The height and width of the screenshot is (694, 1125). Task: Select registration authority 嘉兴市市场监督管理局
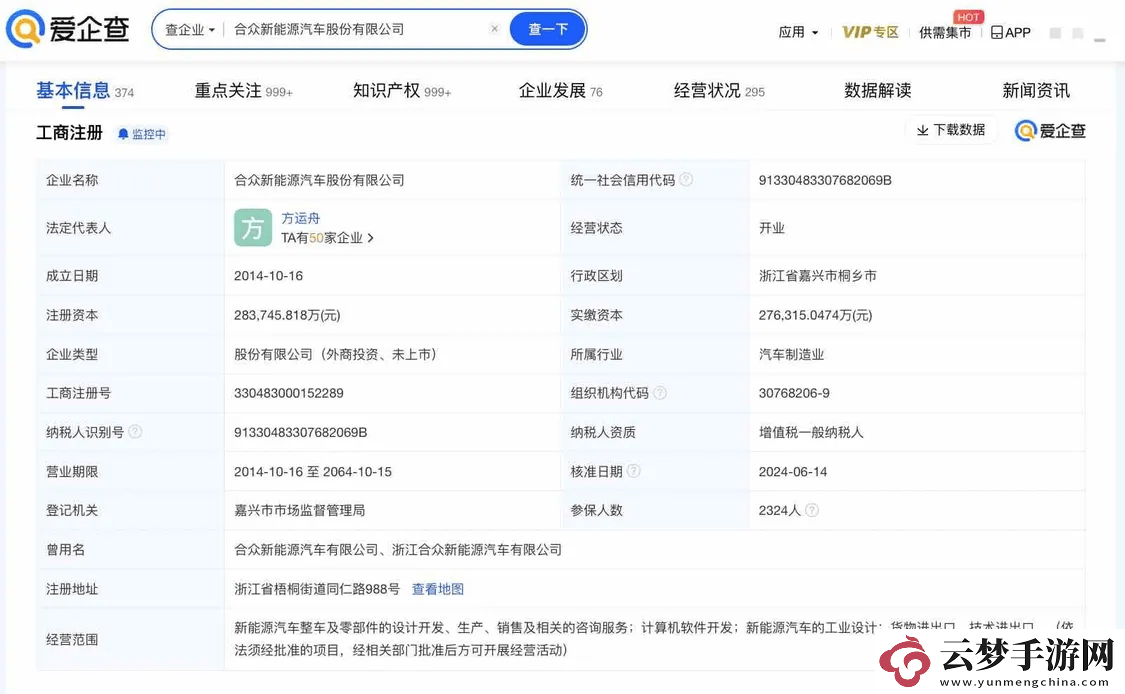[x=300, y=510]
